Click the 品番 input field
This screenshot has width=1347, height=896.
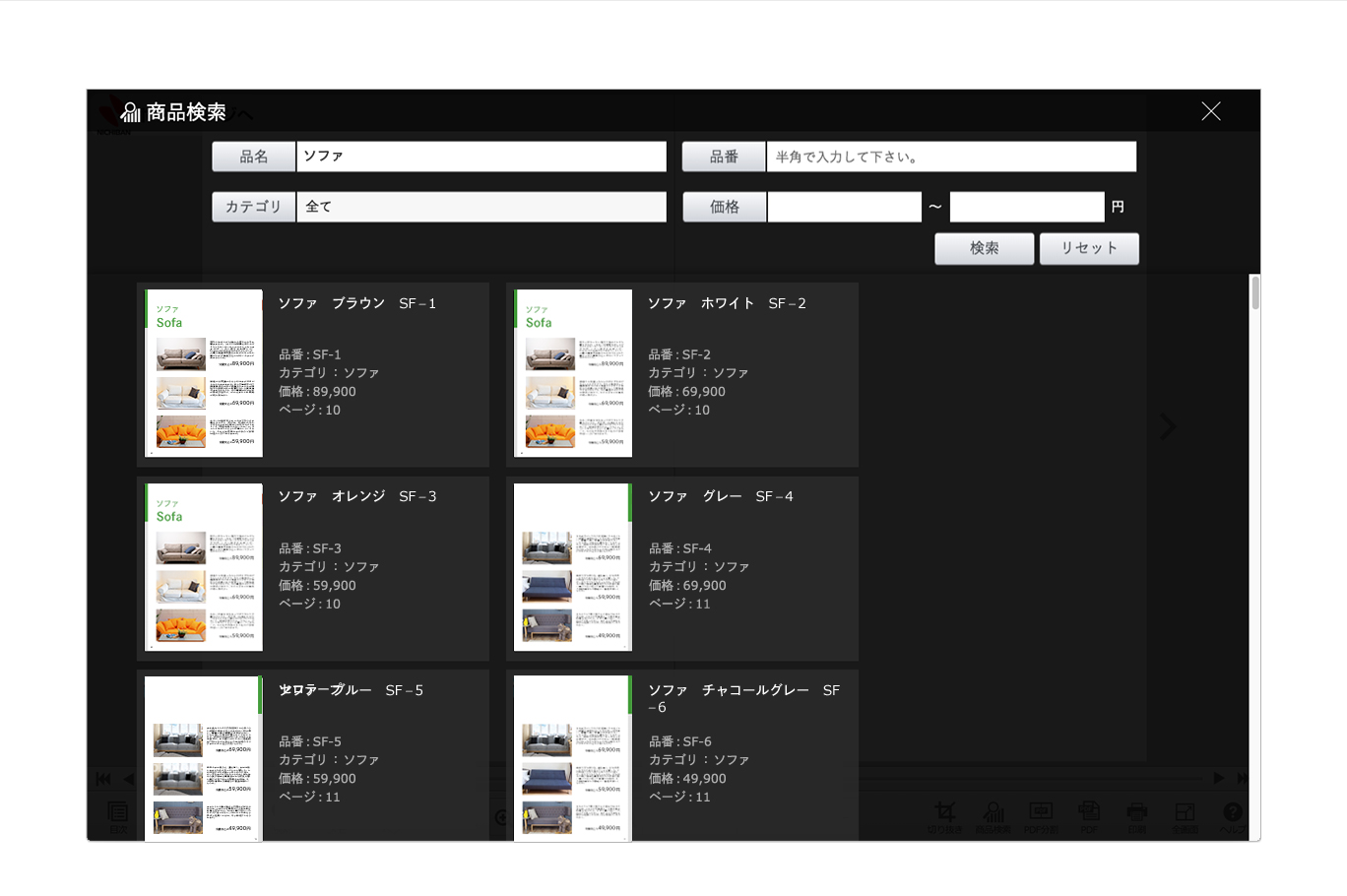tap(950, 157)
